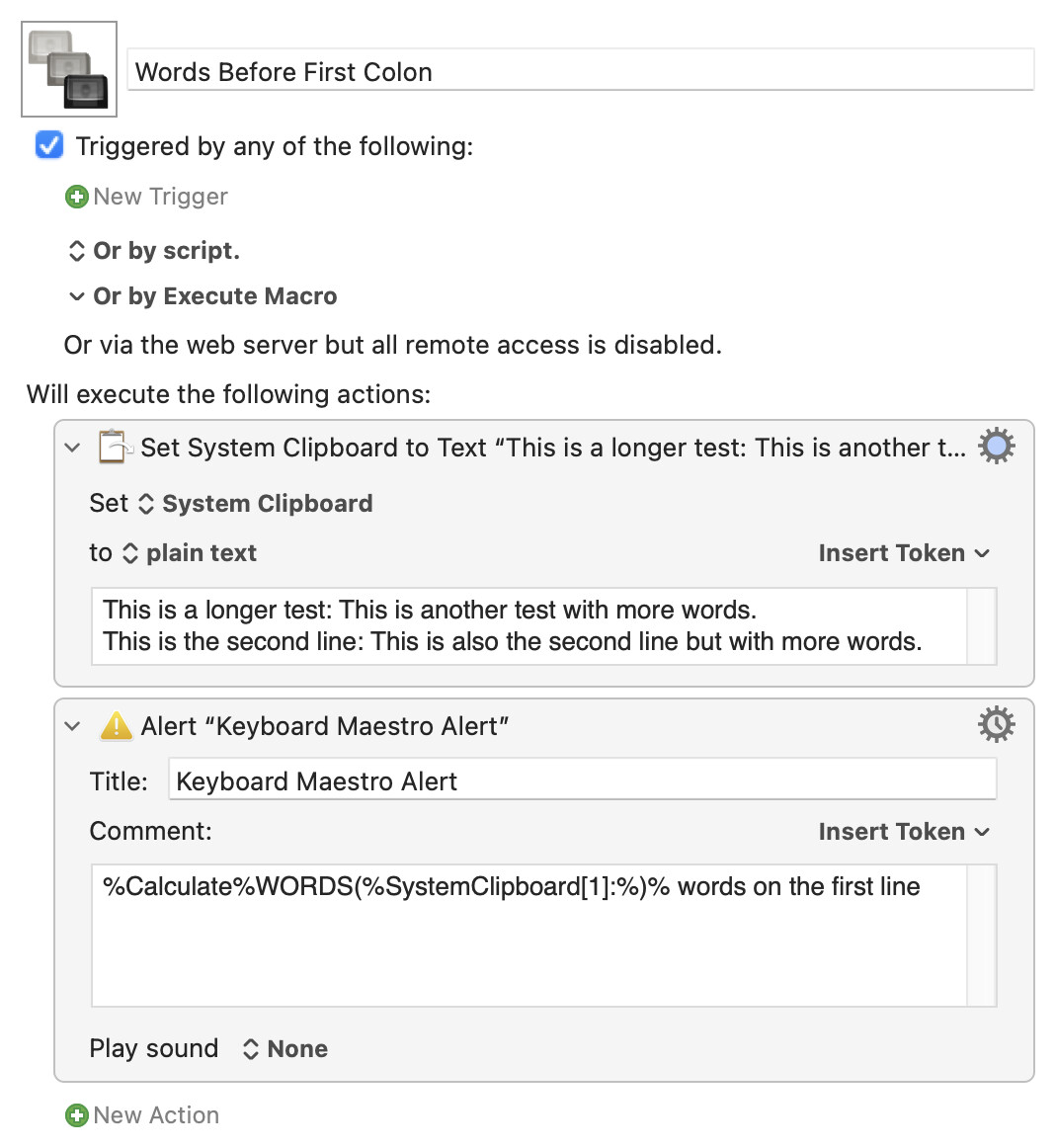Click the New Action link text
The width and height of the screenshot is (1055, 1148).
point(155,1114)
